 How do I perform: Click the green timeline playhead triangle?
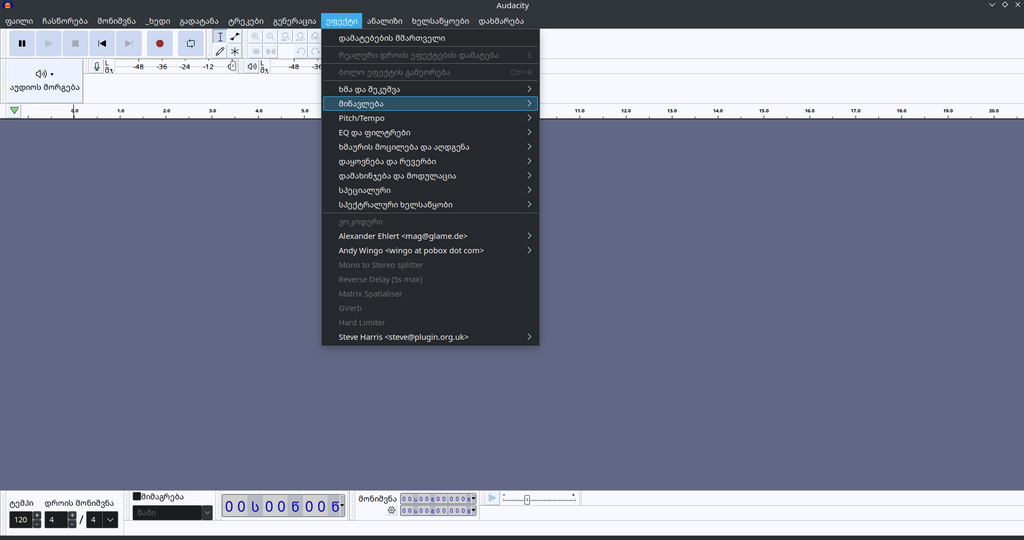(x=14, y=111)
